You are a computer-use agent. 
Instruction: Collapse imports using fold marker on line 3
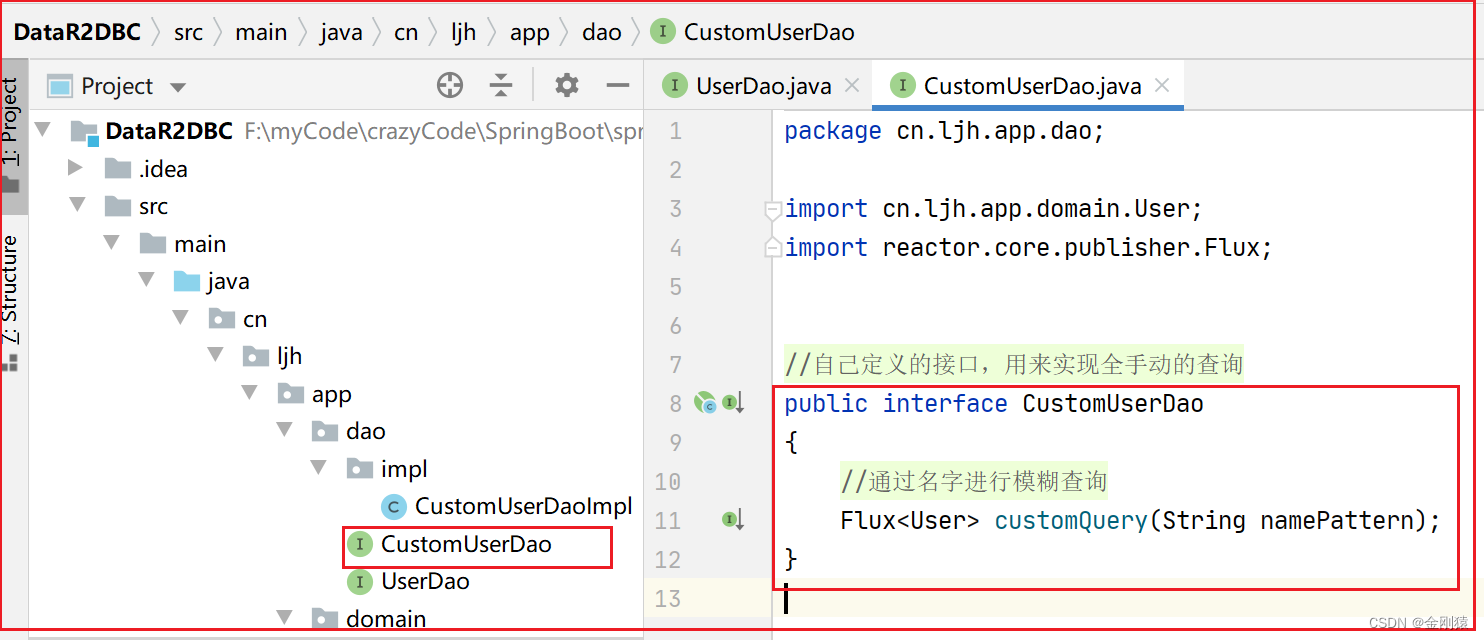(773, 208)
